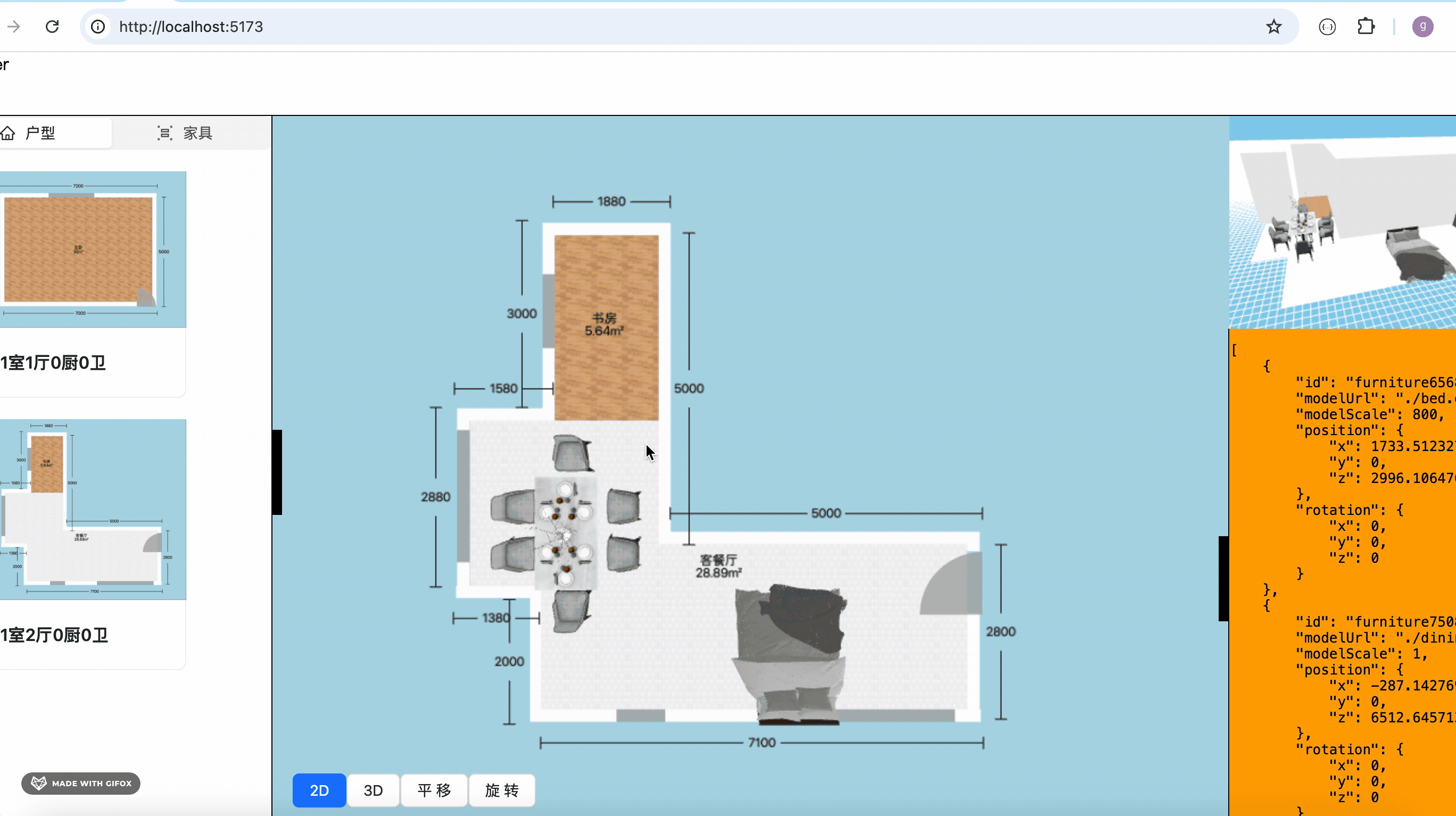Screen dimensions: 1456x816
Task: Click the 2000 dimension label
Action: point(509,662)
